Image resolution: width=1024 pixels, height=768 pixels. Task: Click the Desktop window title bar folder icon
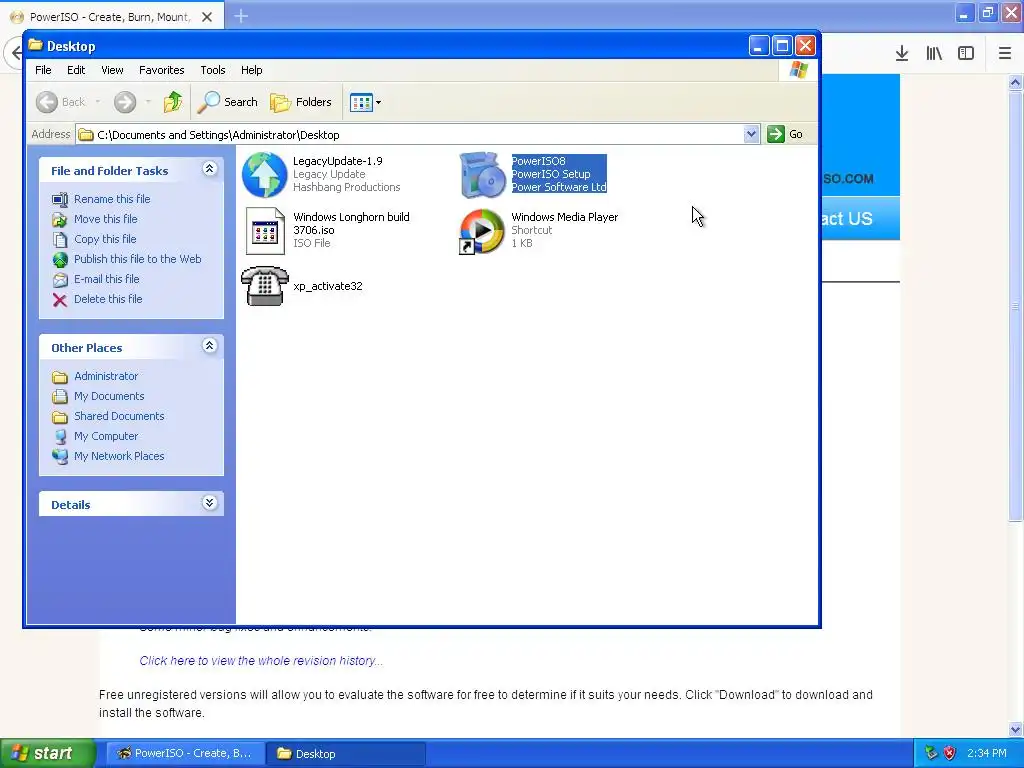point(35,45)
